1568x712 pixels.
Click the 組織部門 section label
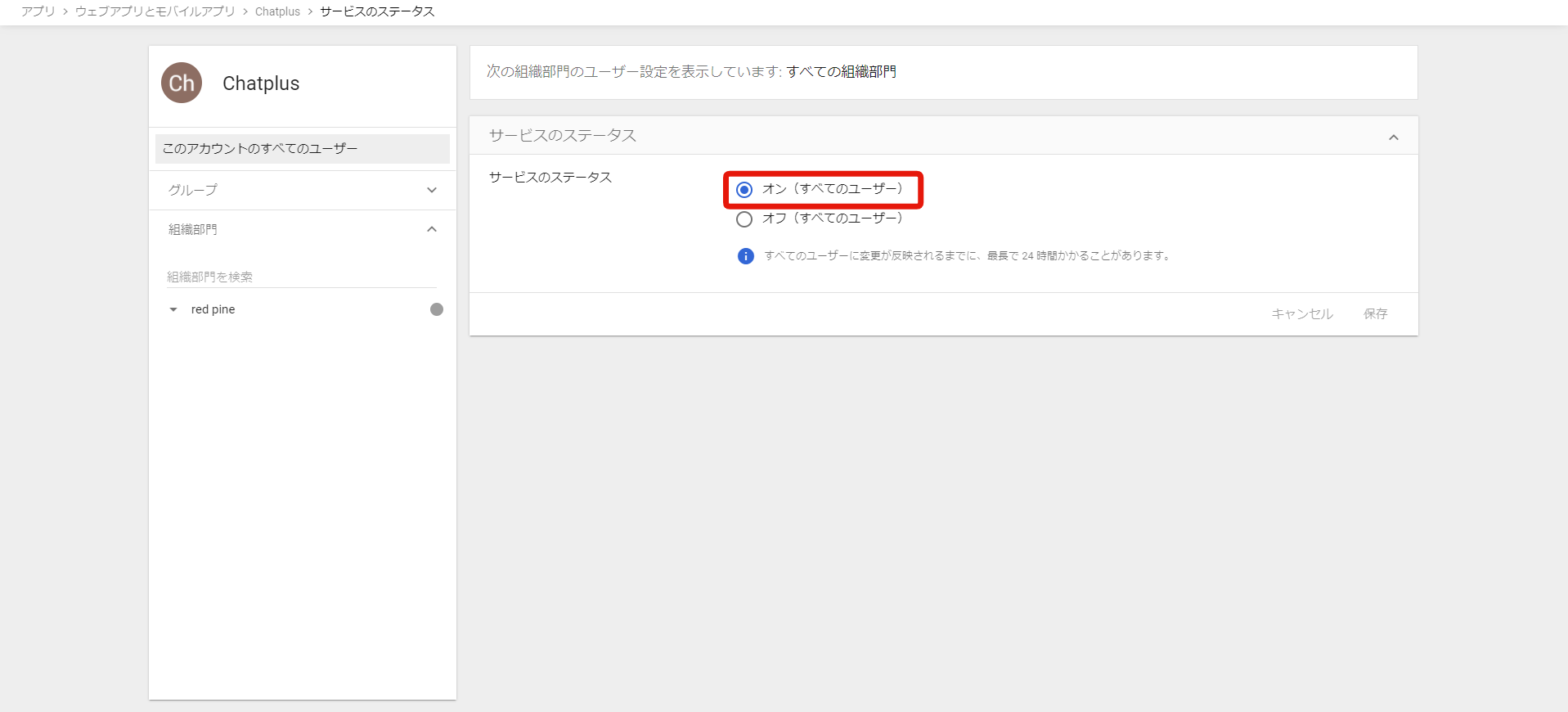click(x=193, y=229)
